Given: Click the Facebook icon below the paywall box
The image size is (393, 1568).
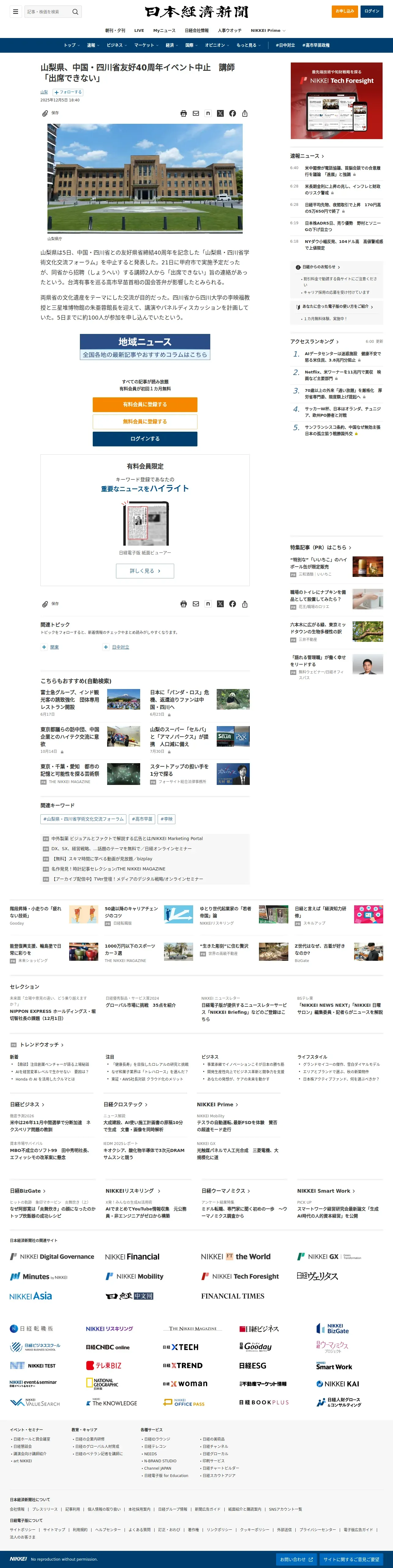Looking at the screenshot, I should point(232,604).
